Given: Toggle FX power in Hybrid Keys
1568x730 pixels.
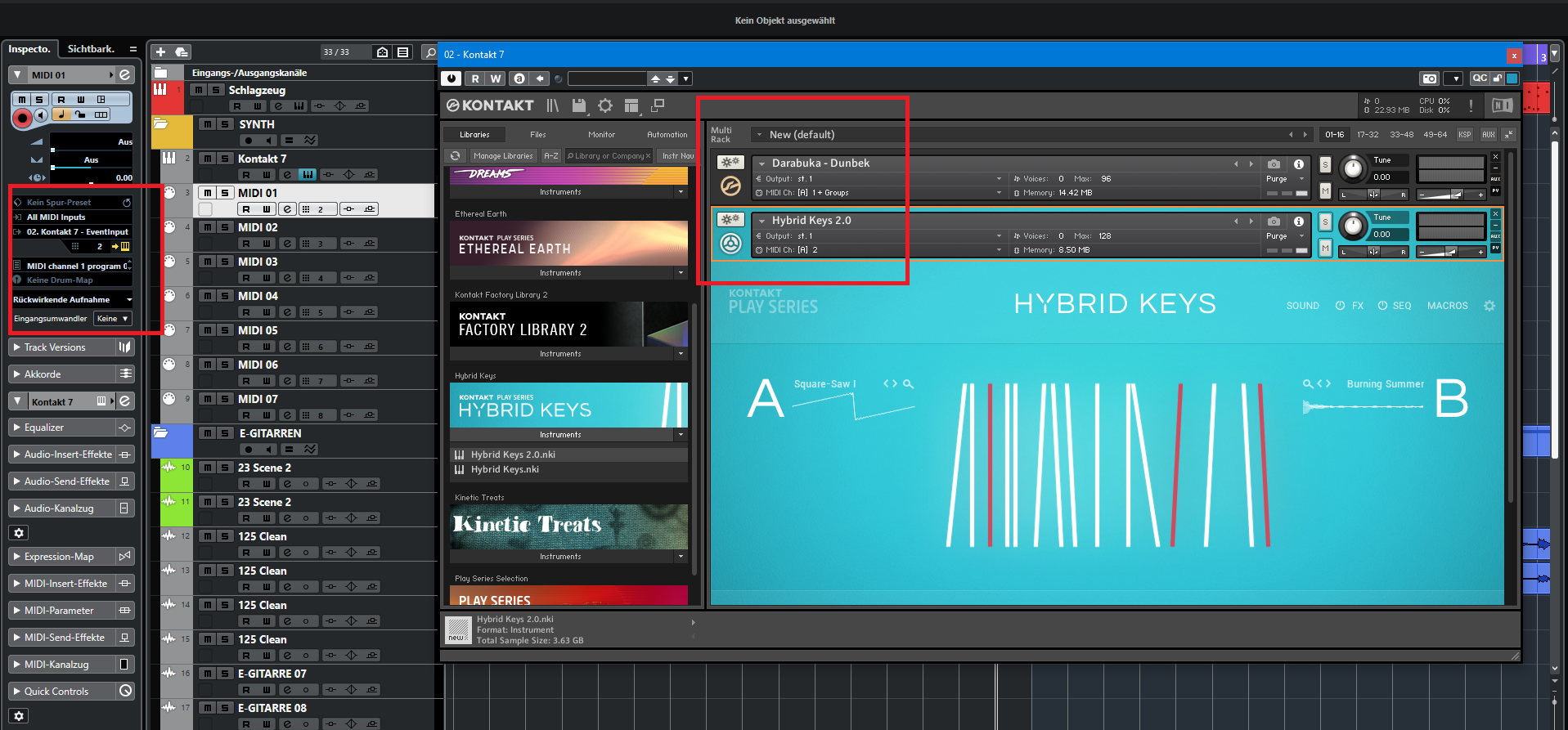Looking at the screenshot, I should 1340,306.
